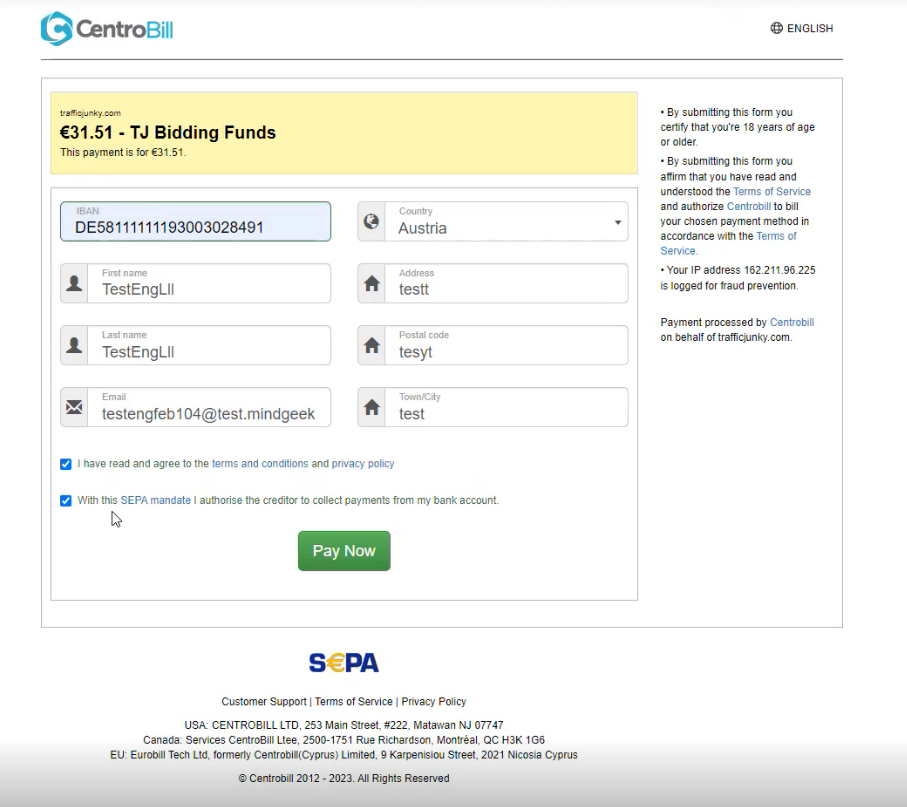This screenshot has width=907, height=807.
Task: Open Terms of Service link after 'understood the'
Action: coord(772,191)
